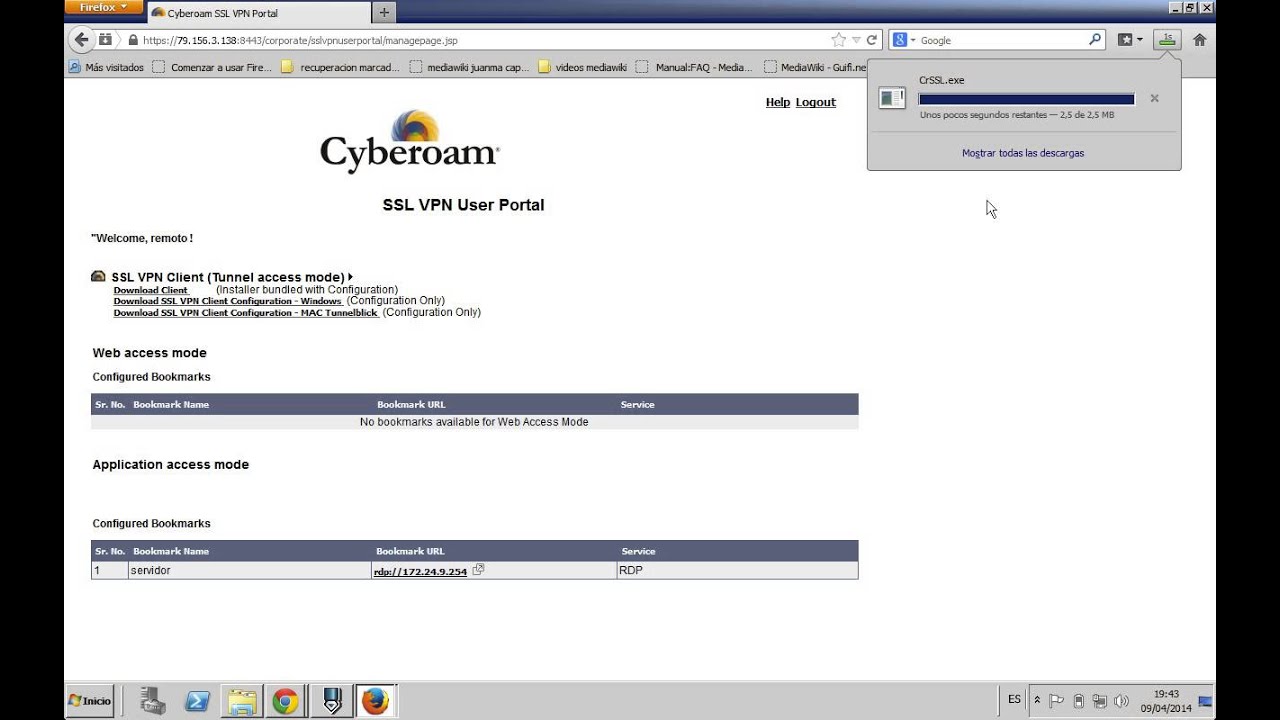
Task: Click the Action Center flag tray icon
Action: [1056, 701]
